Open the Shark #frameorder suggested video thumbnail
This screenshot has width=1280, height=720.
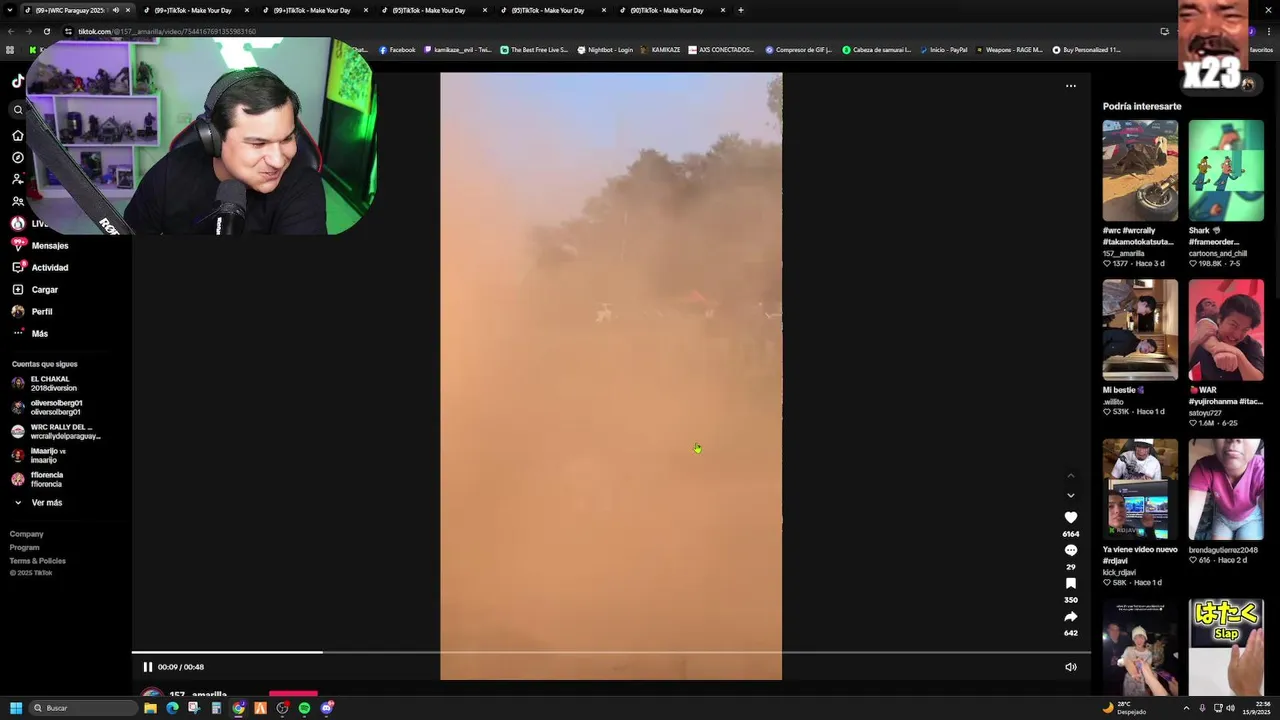click(1226, 171)
